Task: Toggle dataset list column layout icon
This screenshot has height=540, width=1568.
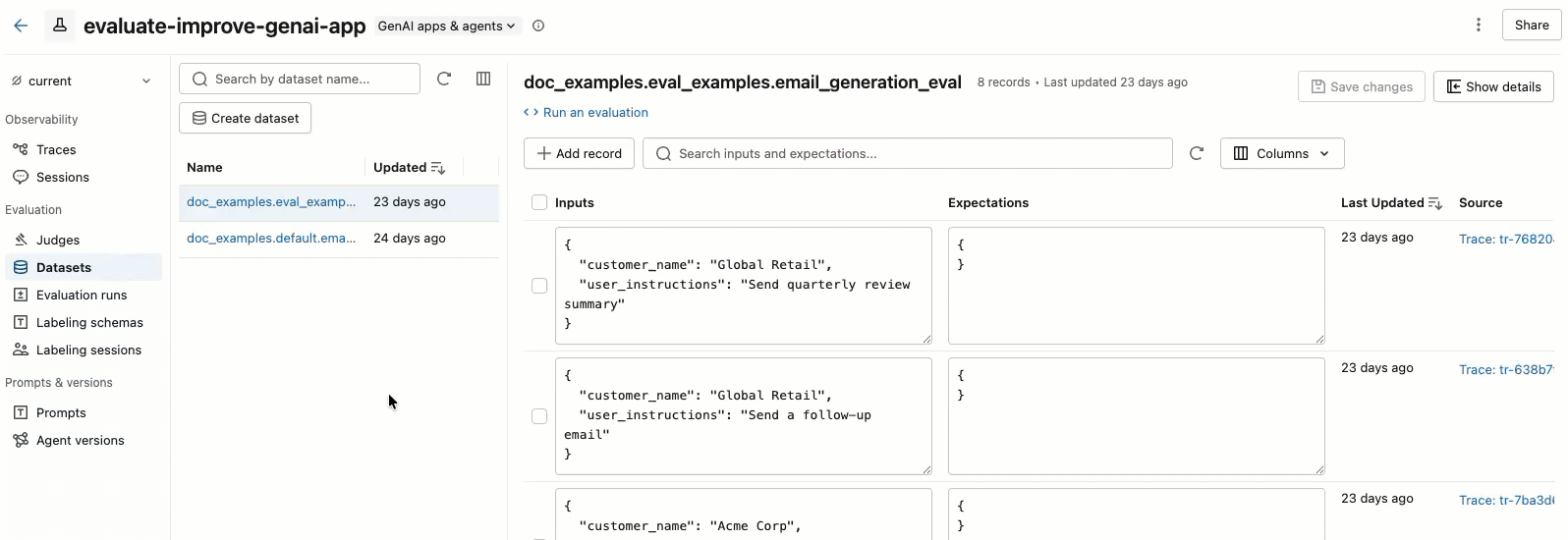Action: 483,79
